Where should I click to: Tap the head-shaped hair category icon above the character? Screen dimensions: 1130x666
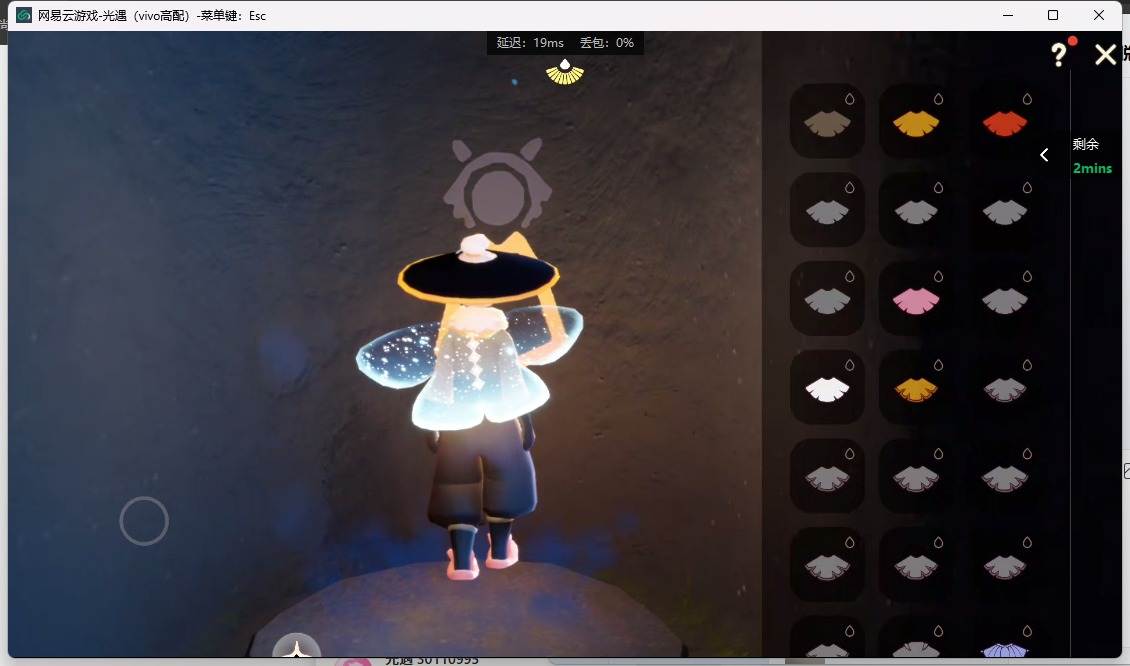pyautogui.click(x=497, y=184)
